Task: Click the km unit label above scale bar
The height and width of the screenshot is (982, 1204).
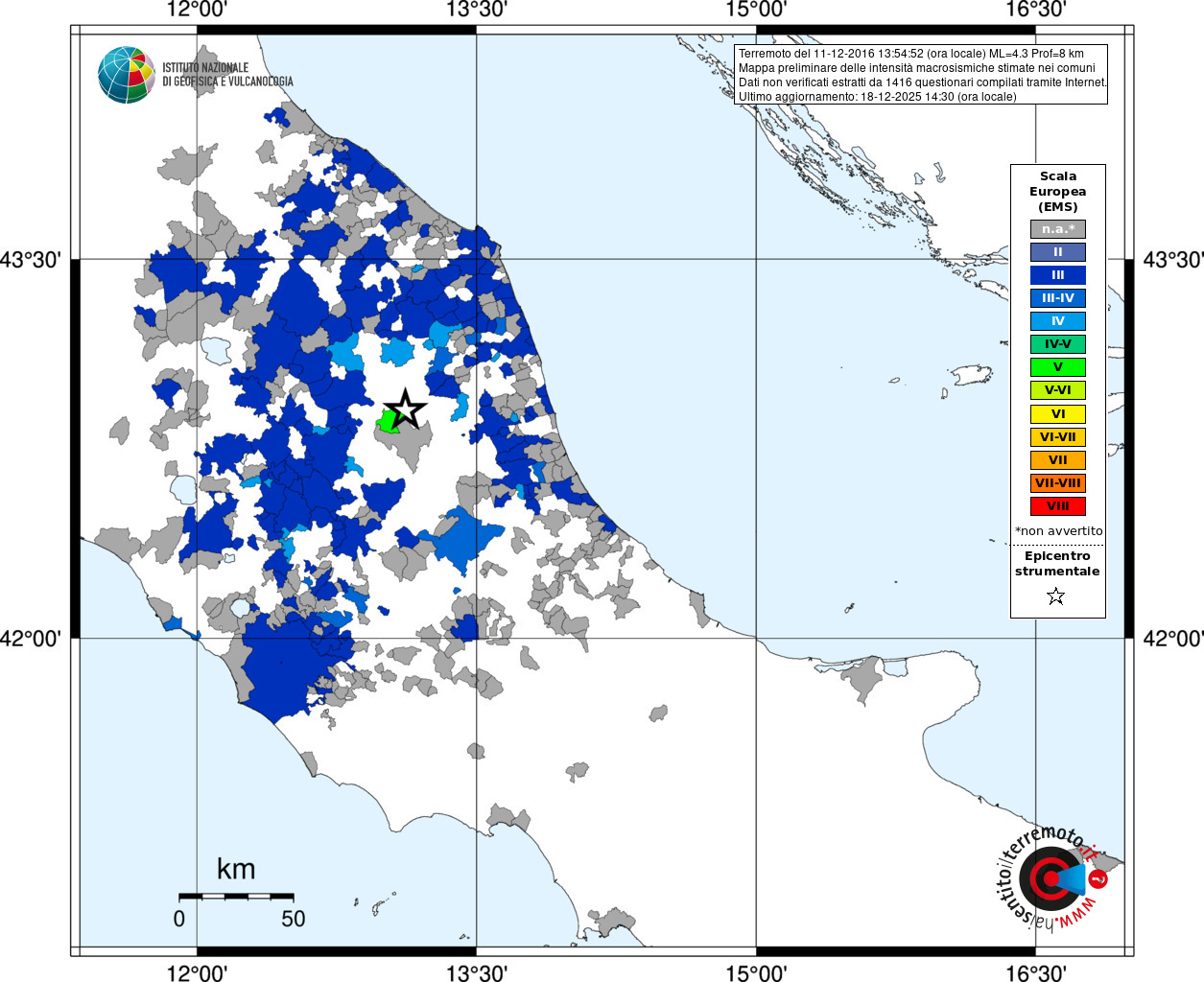Action: pos(236,869)
